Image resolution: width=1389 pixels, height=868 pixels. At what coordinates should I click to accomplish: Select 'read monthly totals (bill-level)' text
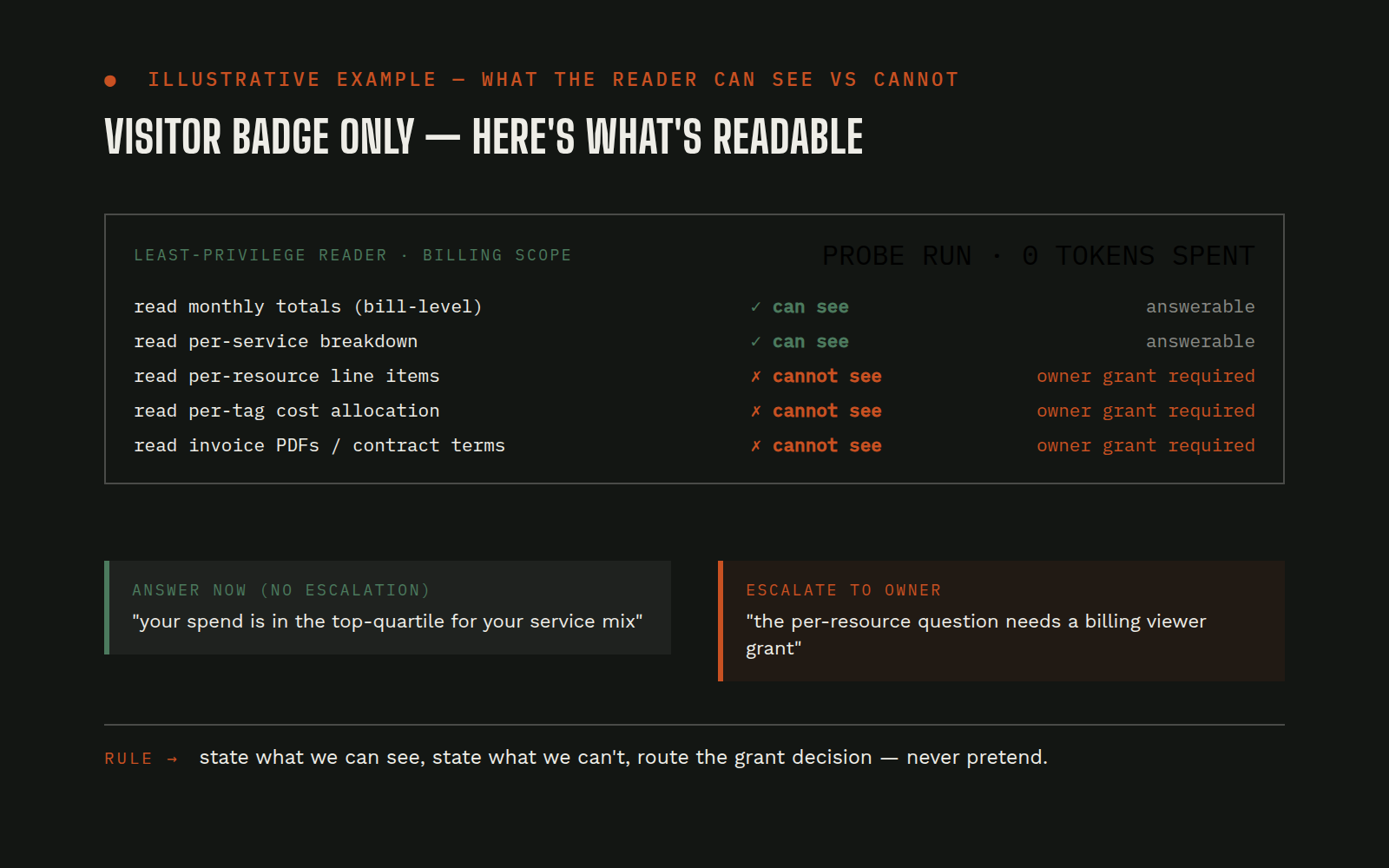pyautogui.click(x=308, y=306)
